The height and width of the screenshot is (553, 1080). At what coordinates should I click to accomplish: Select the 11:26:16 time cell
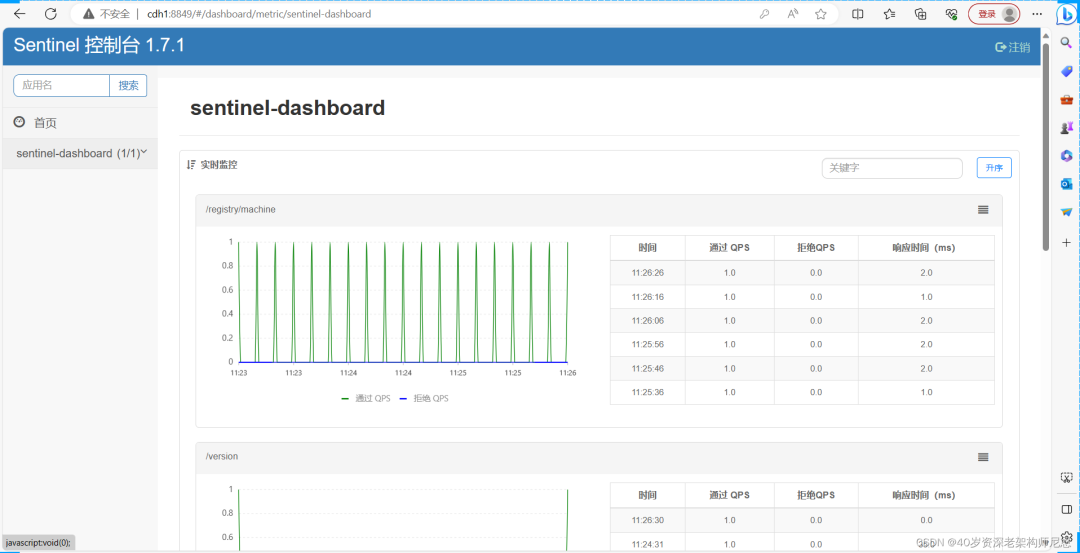647,297
